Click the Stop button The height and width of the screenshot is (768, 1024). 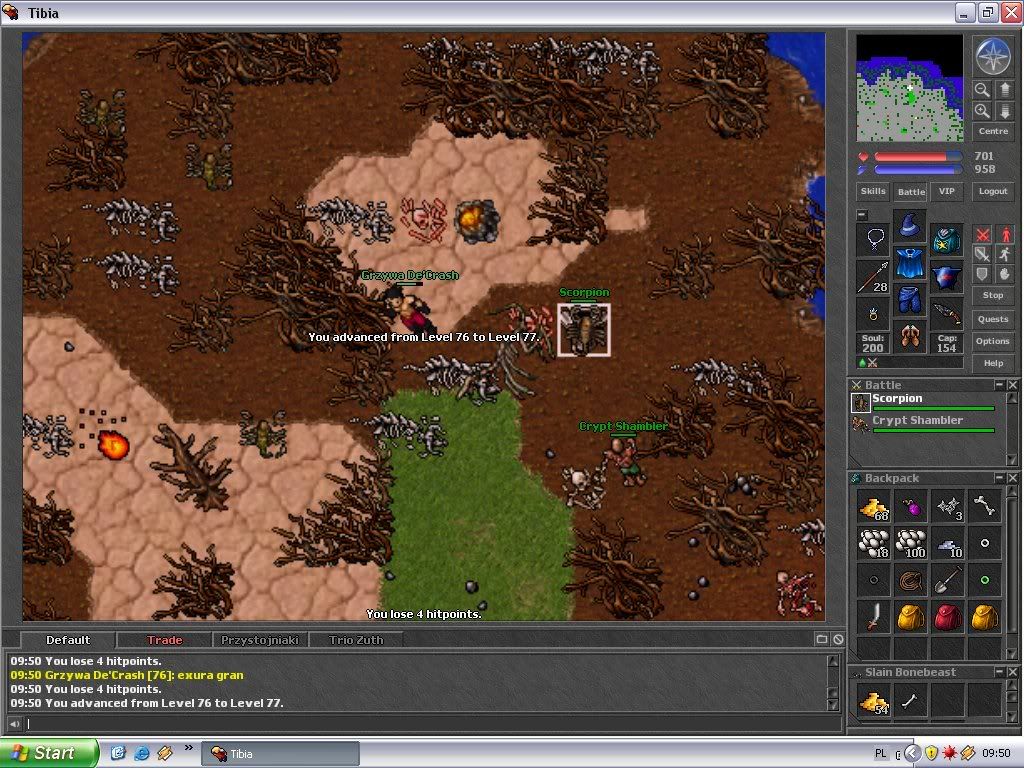coord(993,295)
